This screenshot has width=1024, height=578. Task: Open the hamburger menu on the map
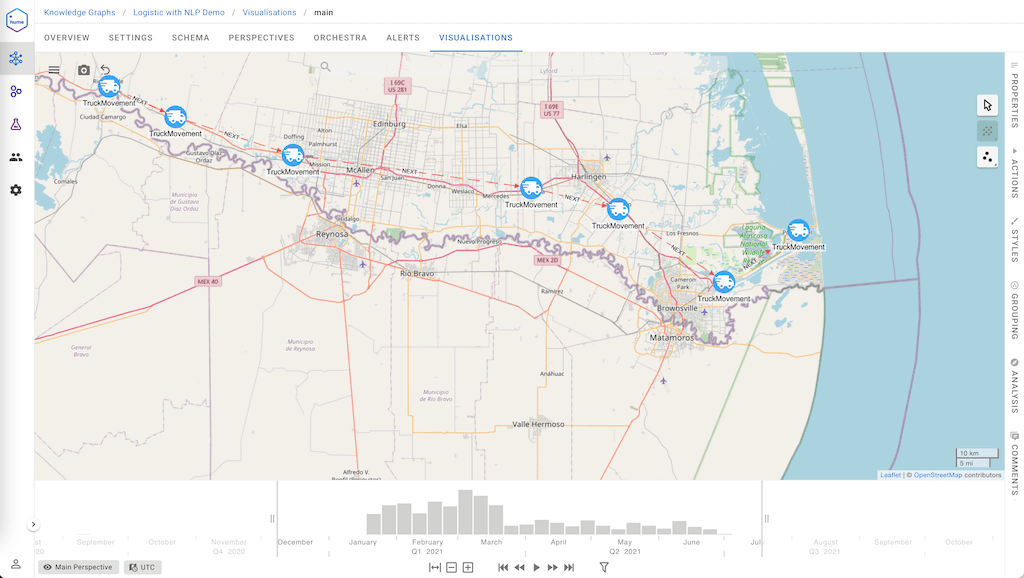point(53,70)
